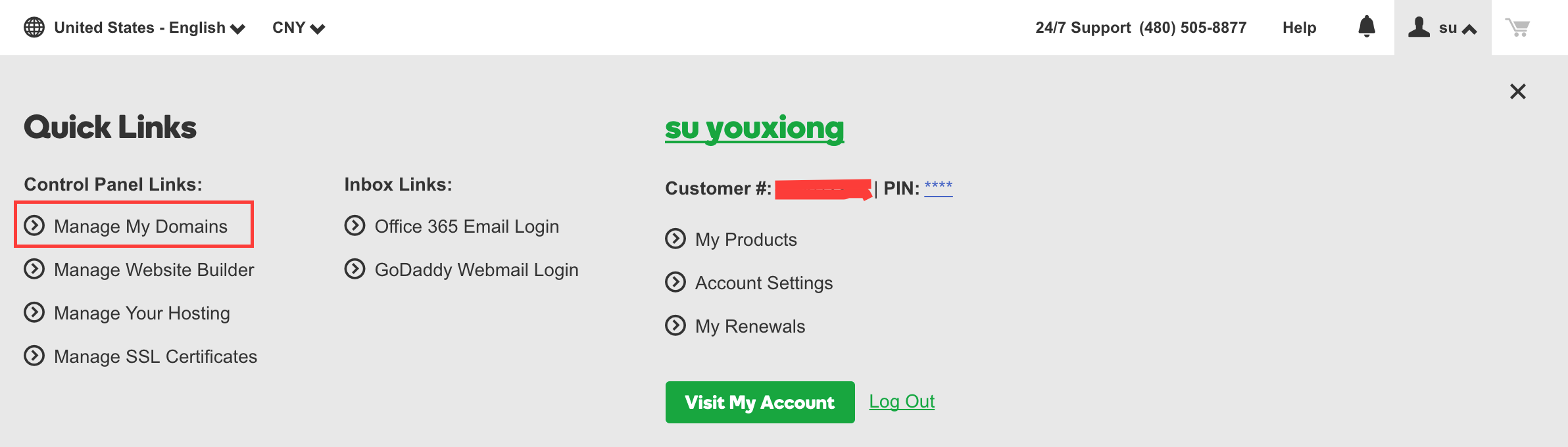Image resolution: width=1568 pixels, height=447 pixels.
Task: Open Manage Website Builder
Action: [154, 270]
